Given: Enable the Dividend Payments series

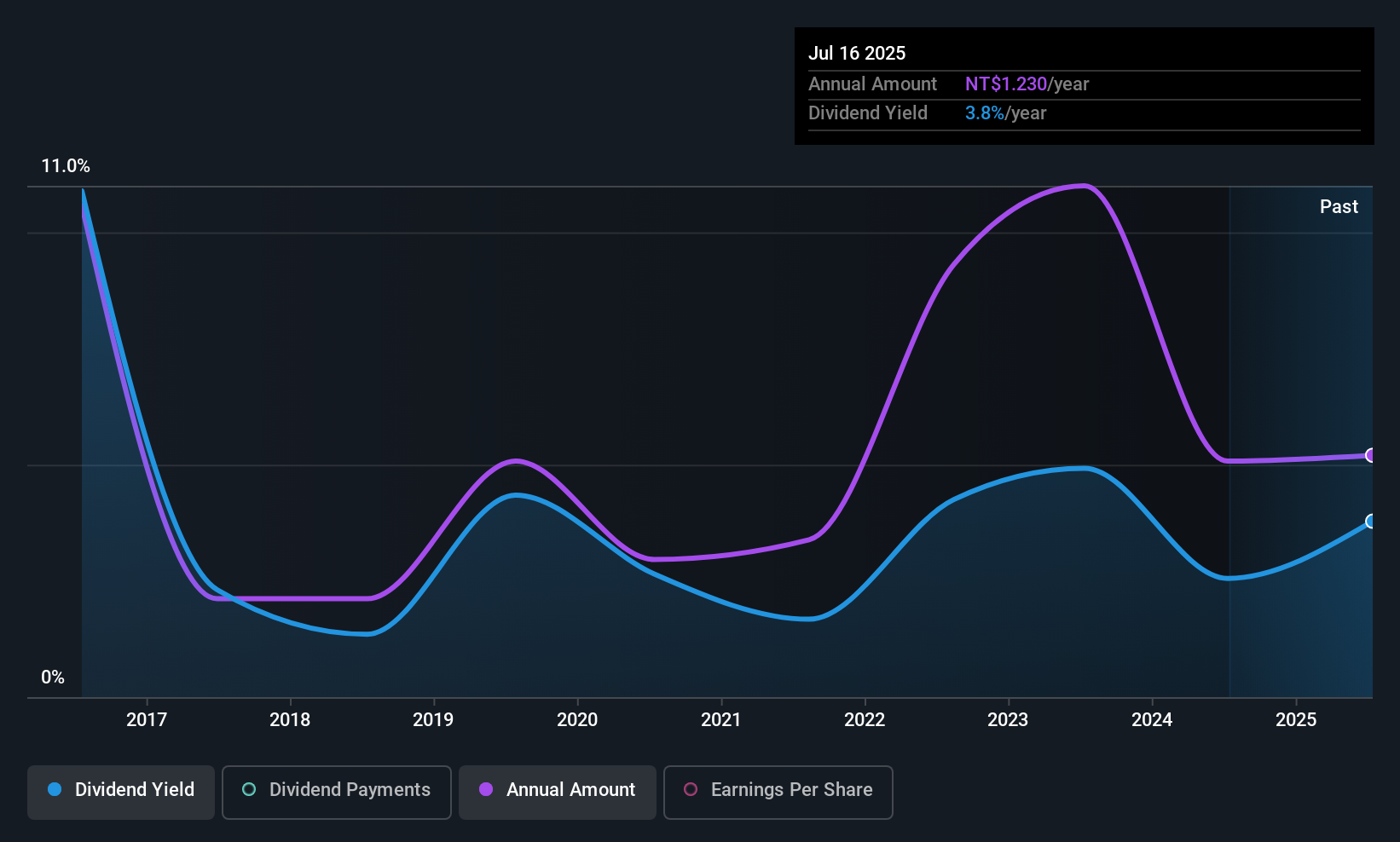Looking at the screenshot, I should tap(337, 793).
